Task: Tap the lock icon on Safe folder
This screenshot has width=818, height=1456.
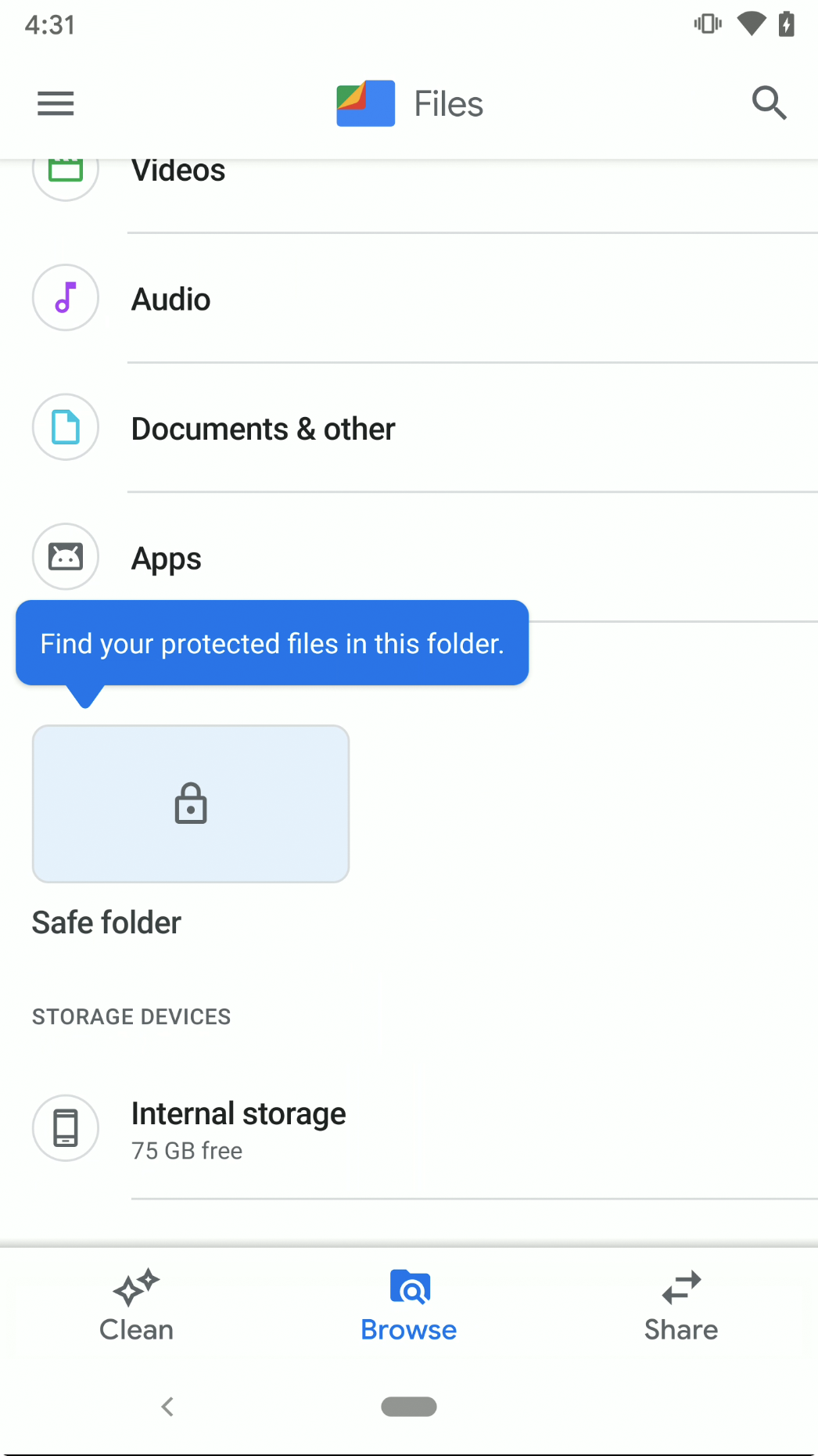Action: (x=190, y=803)
